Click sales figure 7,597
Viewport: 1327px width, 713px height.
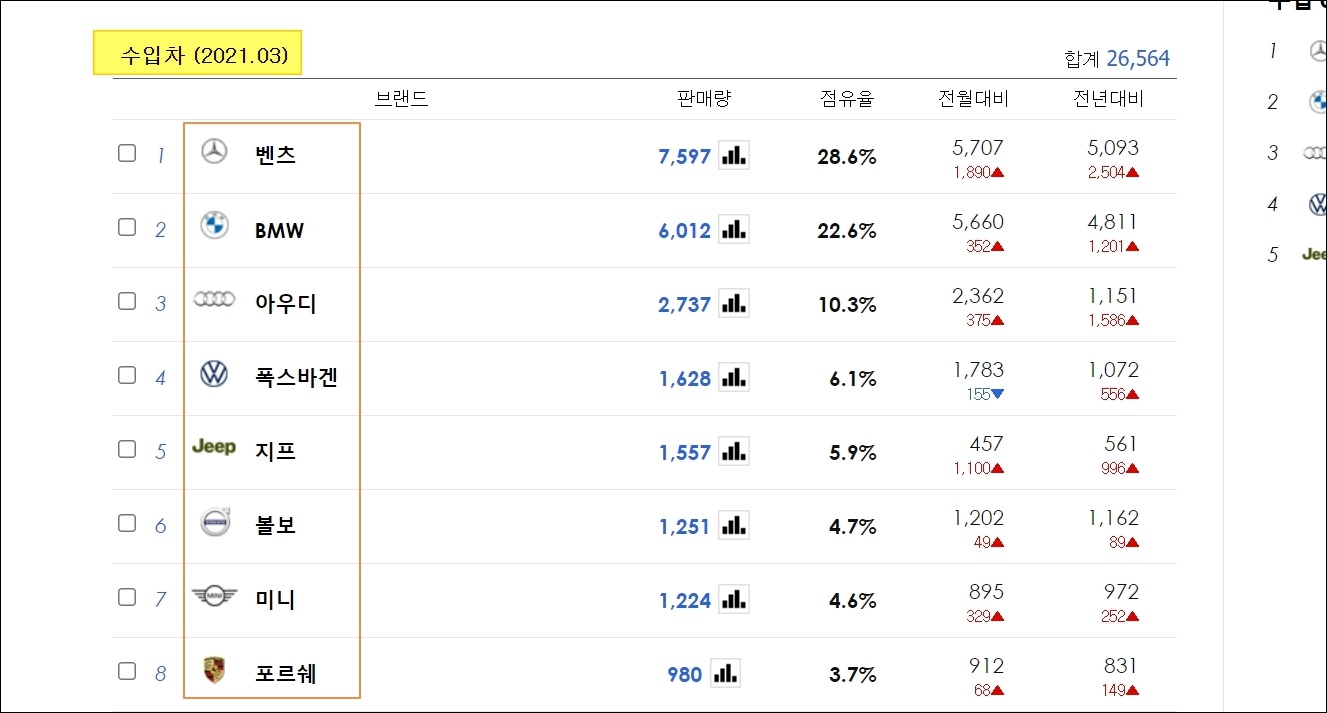(684, 157)
